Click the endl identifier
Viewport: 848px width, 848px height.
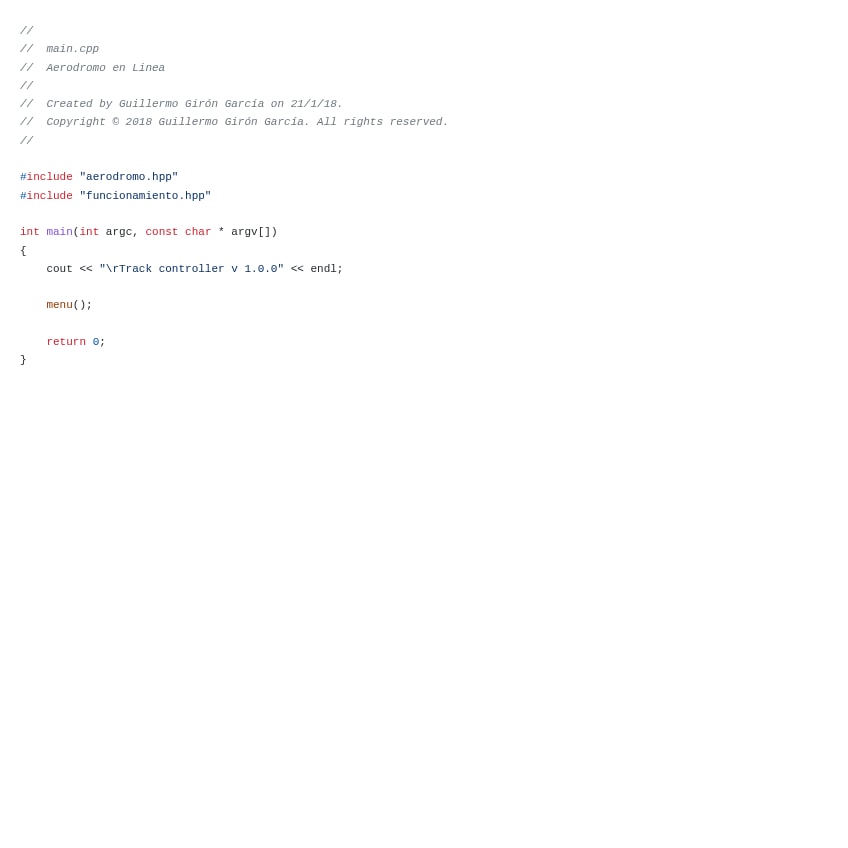click(323, 269)
